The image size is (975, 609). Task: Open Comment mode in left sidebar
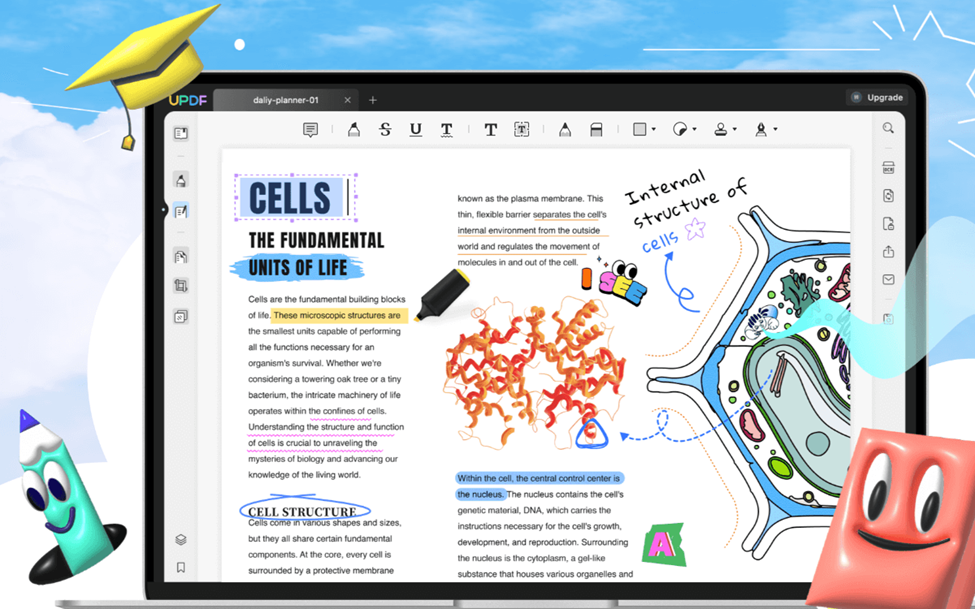tap(181, 180)
